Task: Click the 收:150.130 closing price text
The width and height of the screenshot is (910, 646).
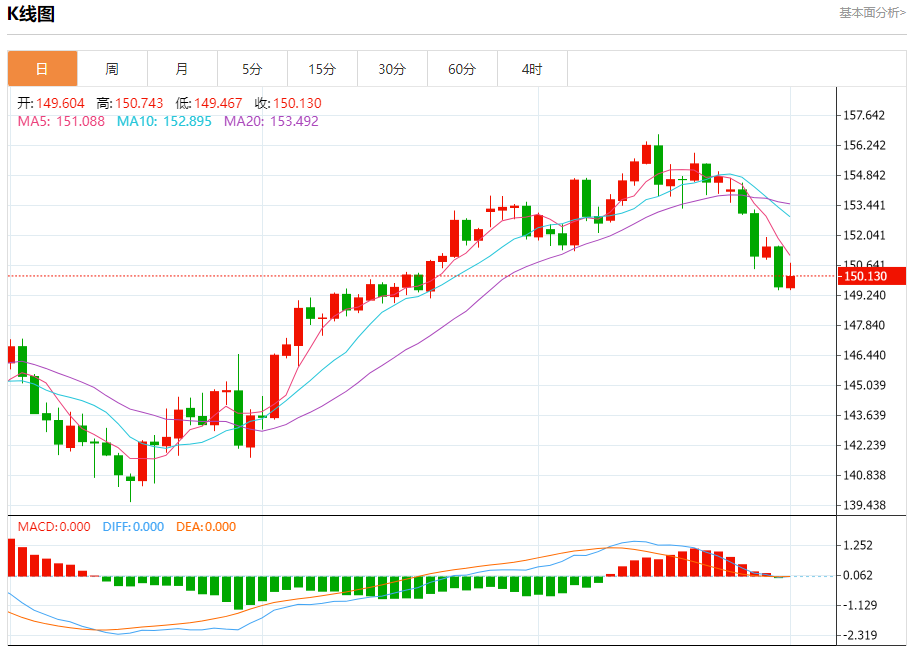Action: pos(287,103)
